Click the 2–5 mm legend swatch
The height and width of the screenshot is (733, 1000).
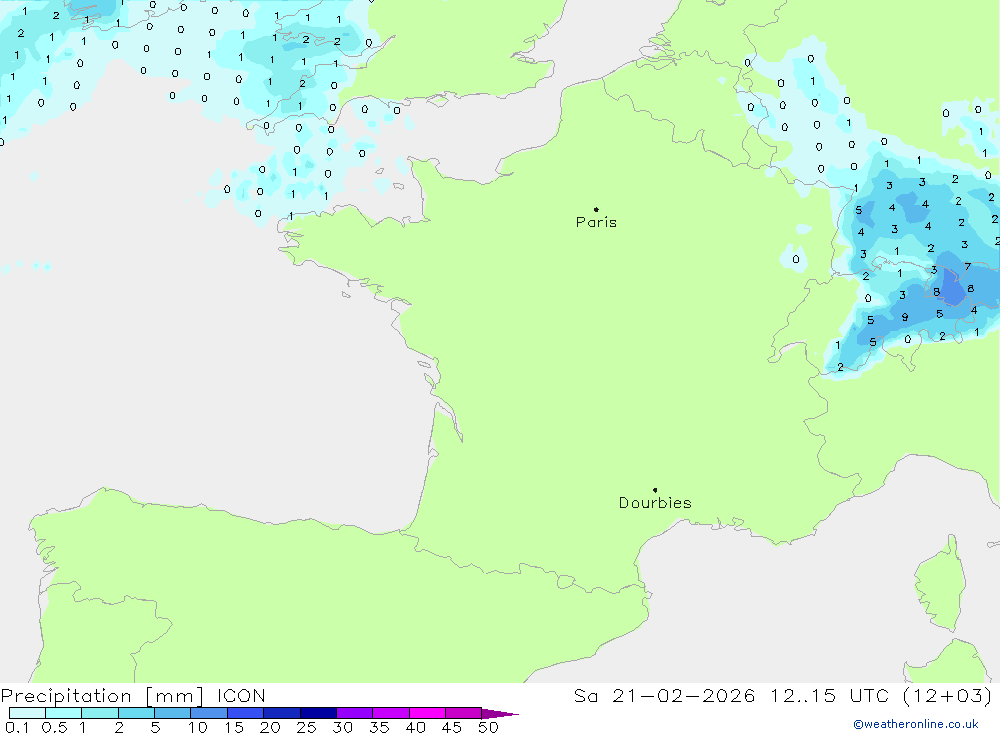[x=136, y=713]
